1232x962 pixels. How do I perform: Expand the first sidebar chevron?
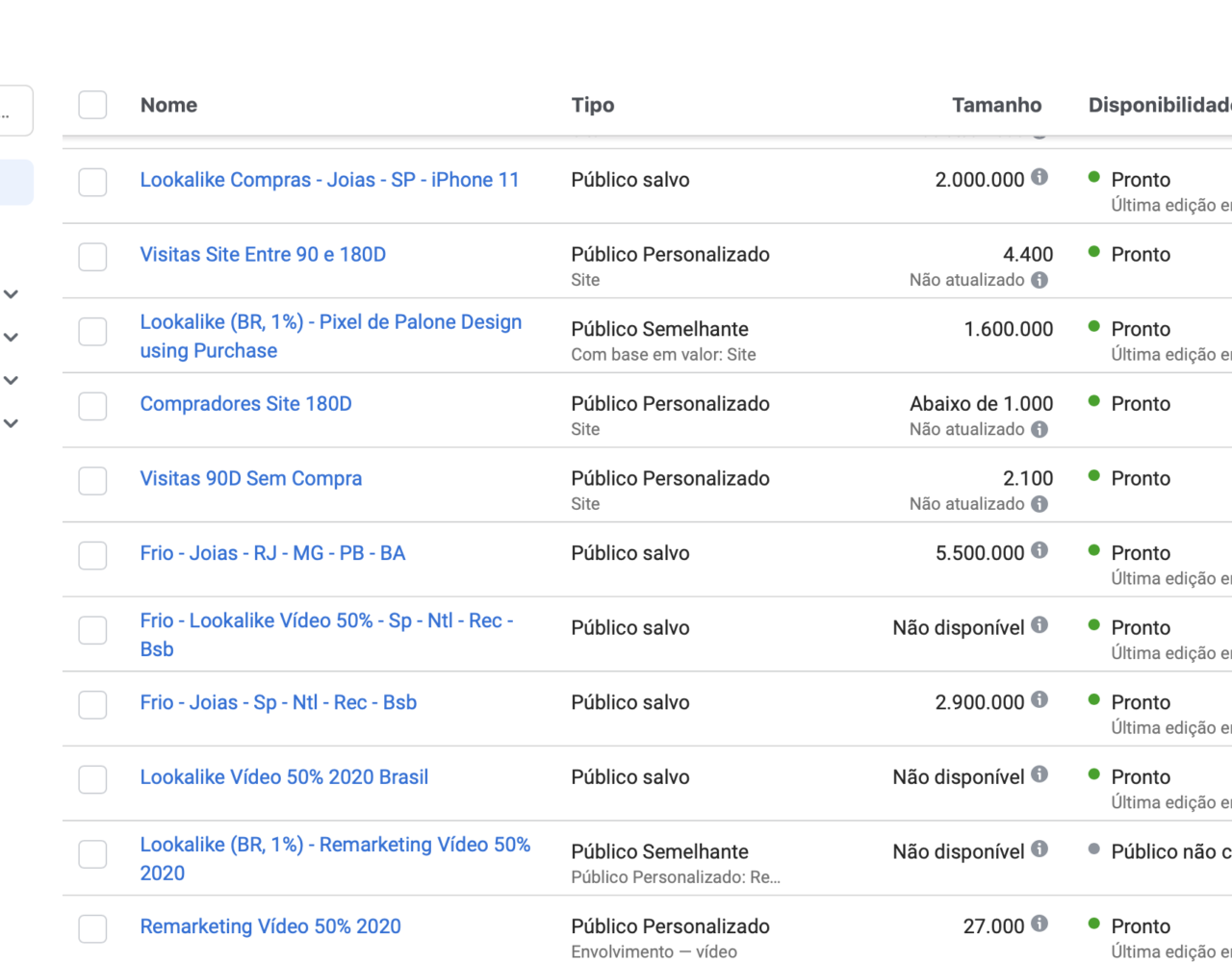pos(12,294)
